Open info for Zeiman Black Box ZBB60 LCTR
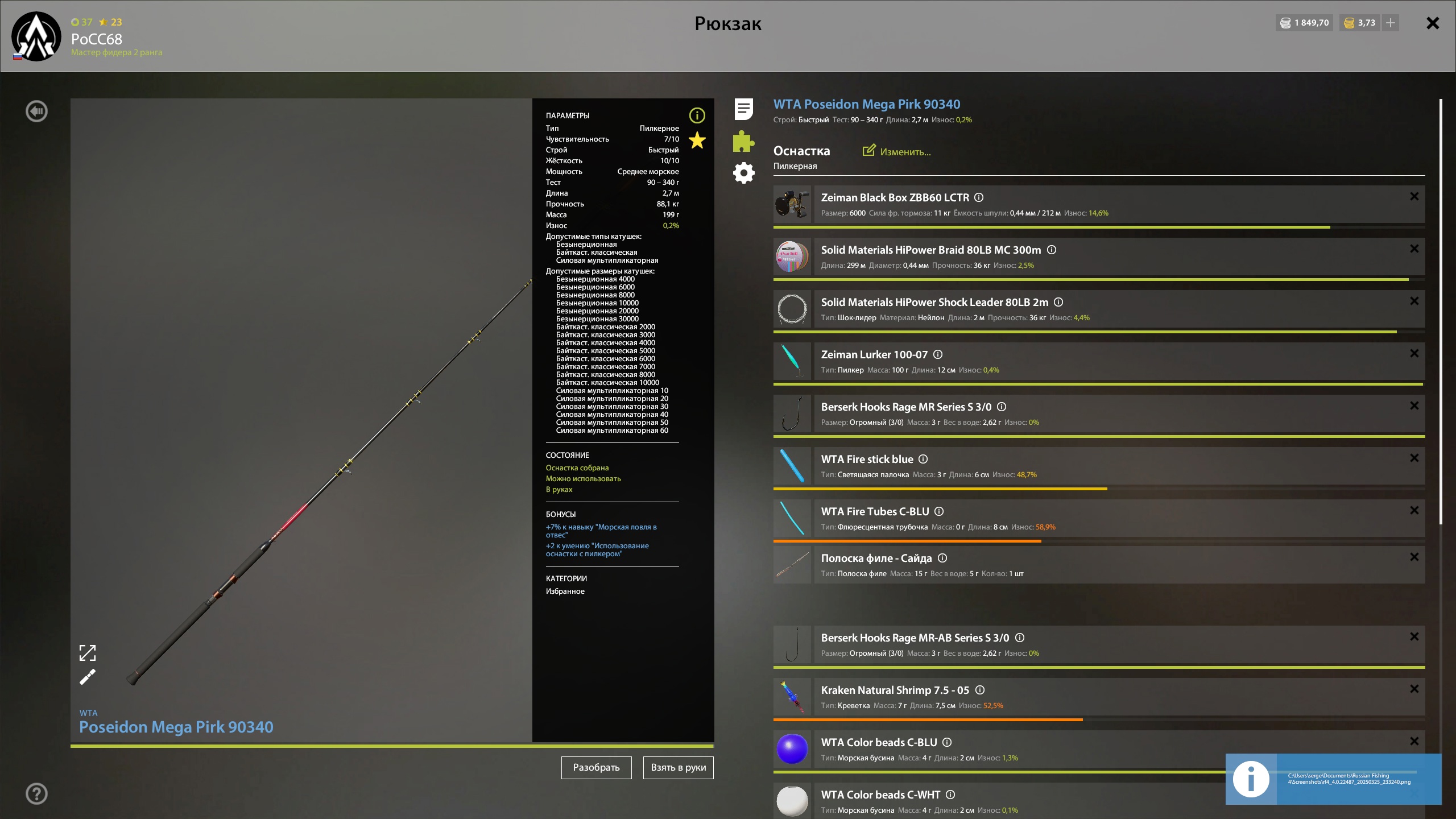1456x819 pixels. pyautogui.click(x=979, y=197)
